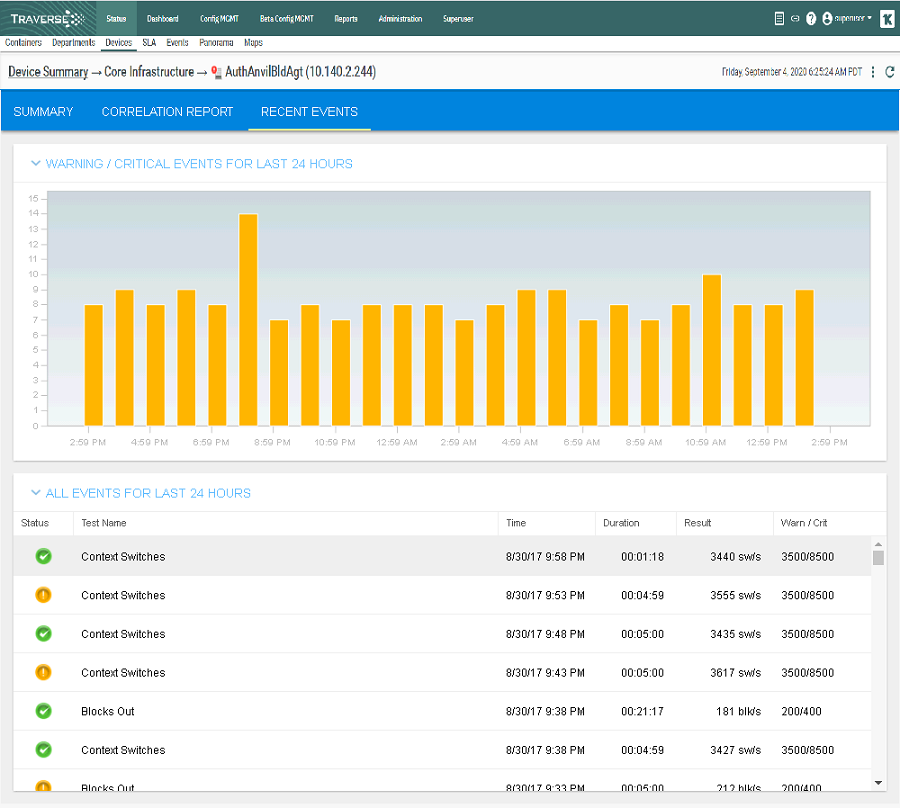Image resolution: width=900 pixels, height=808 pixels.
Task: Click the scroll down arrow of events table
Action: point(878,783)
